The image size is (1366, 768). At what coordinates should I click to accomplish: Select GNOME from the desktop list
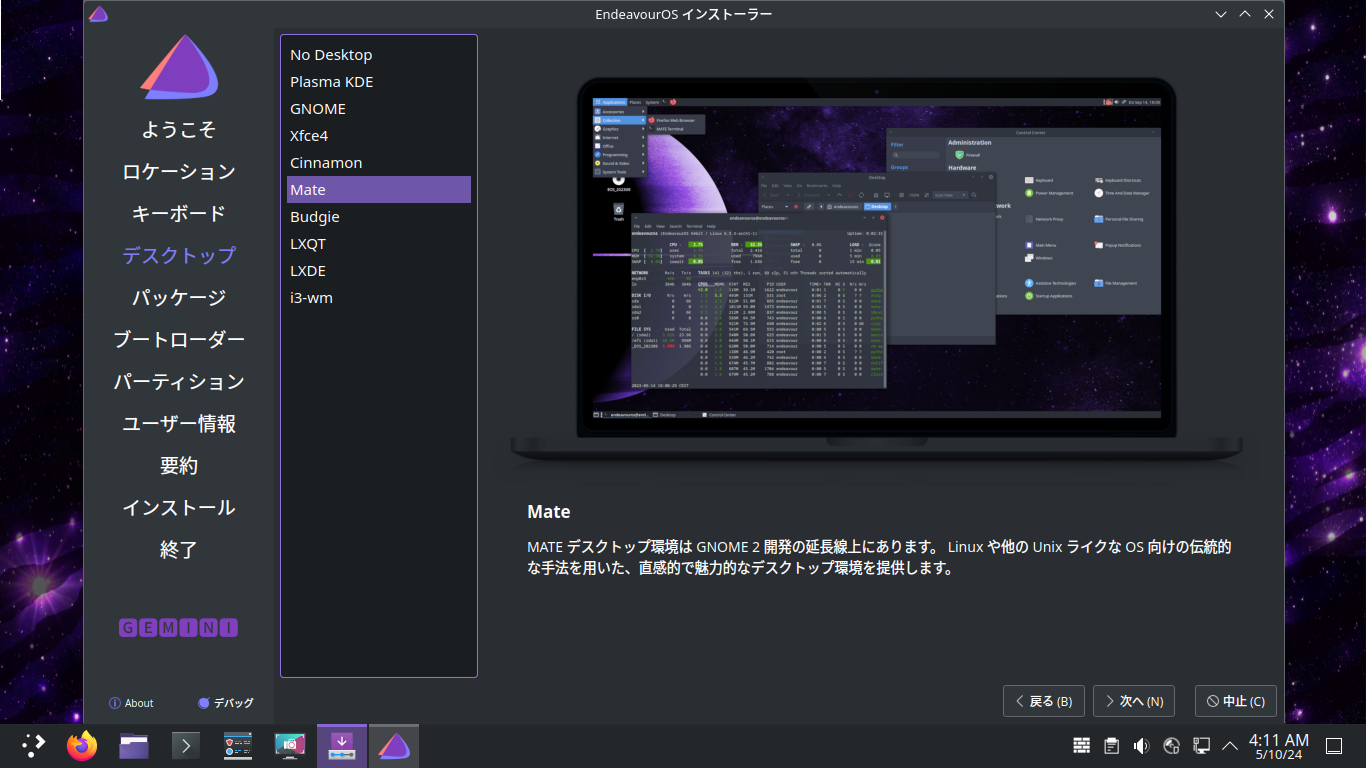tap(379, 109)
